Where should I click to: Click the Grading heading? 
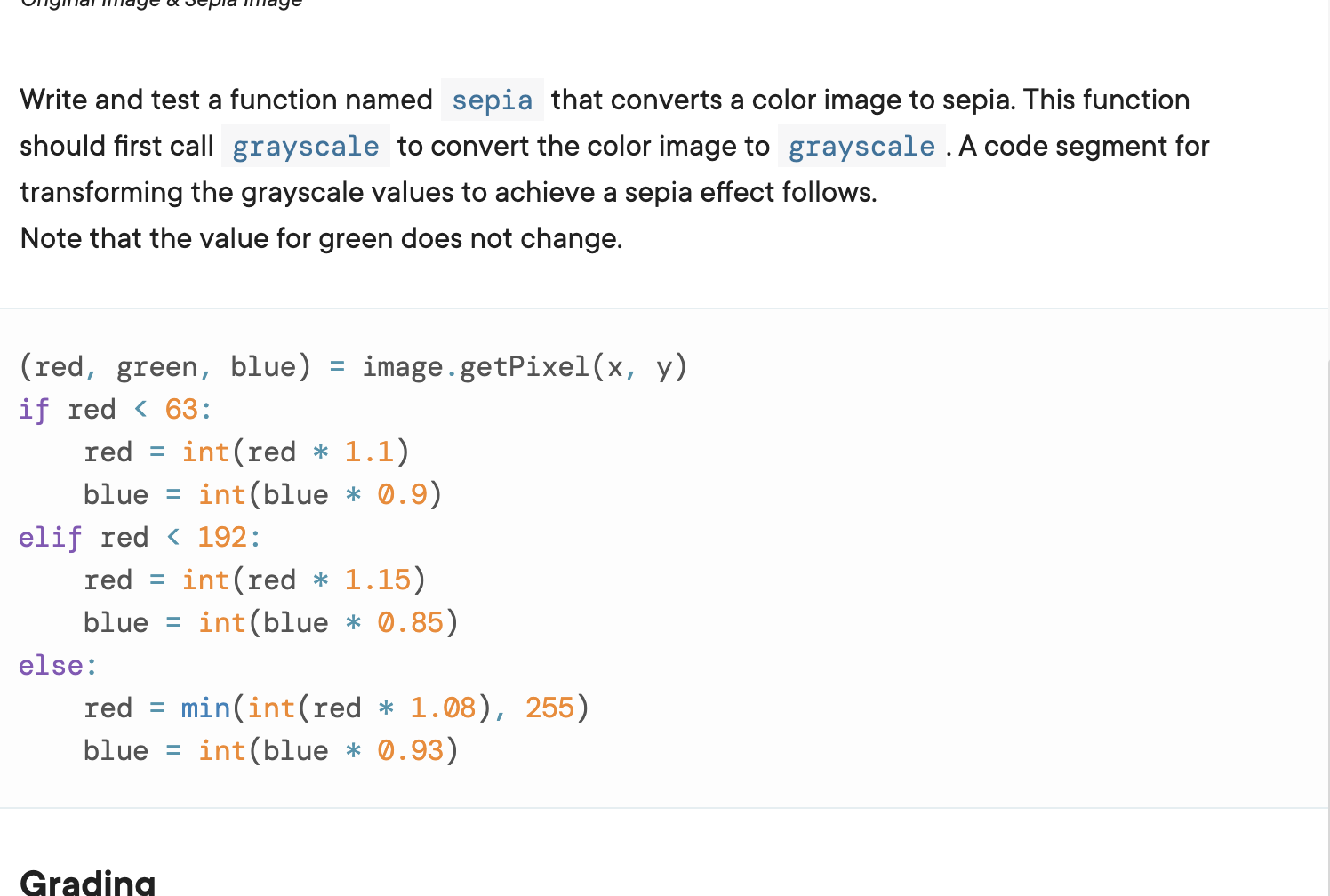click(x=87, y=882)
